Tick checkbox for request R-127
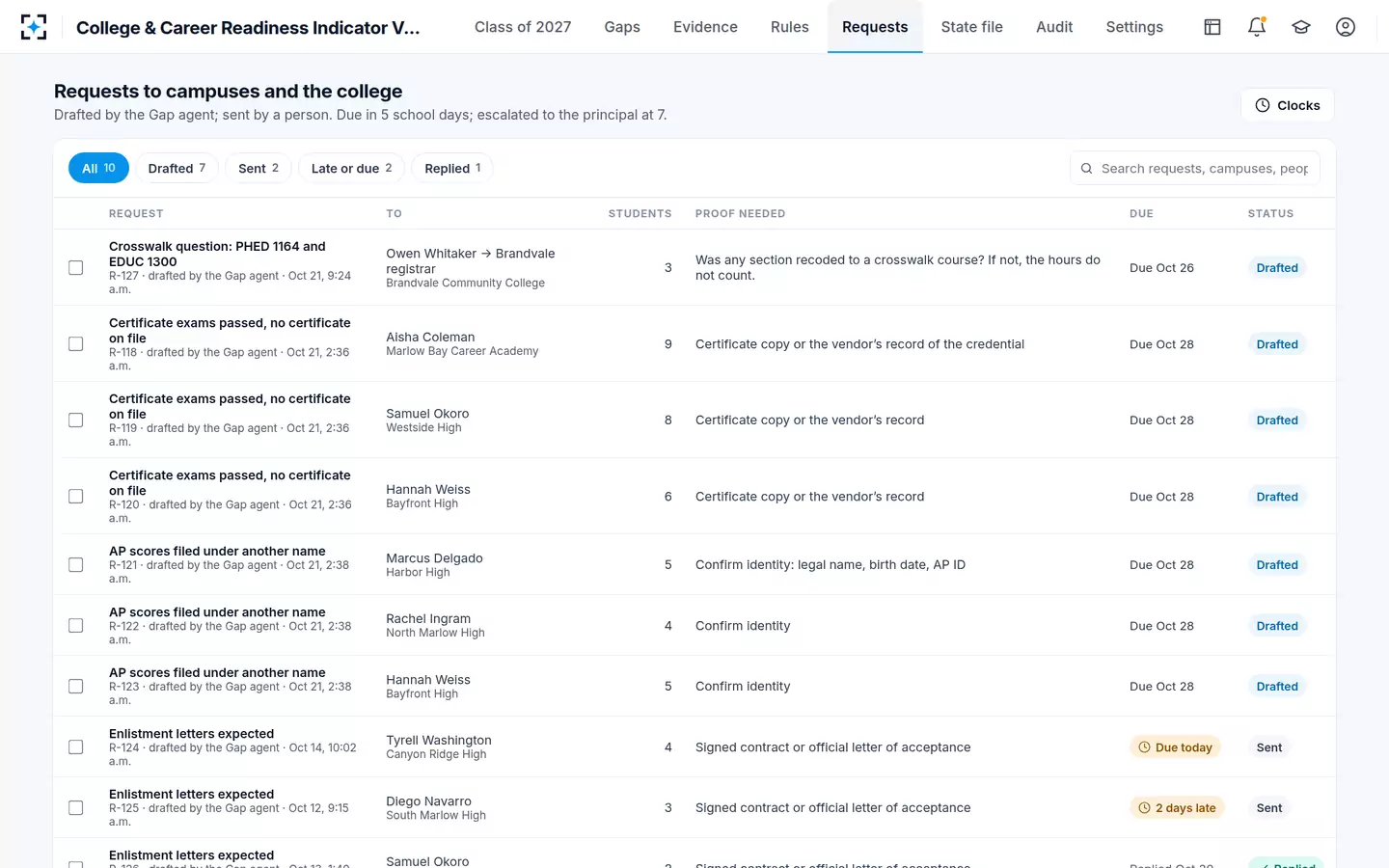1389x868 pixels. [76, 268]
